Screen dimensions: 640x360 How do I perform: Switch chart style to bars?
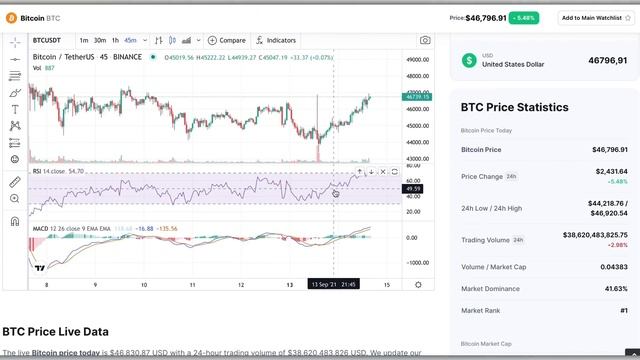(x=159, y=40)
